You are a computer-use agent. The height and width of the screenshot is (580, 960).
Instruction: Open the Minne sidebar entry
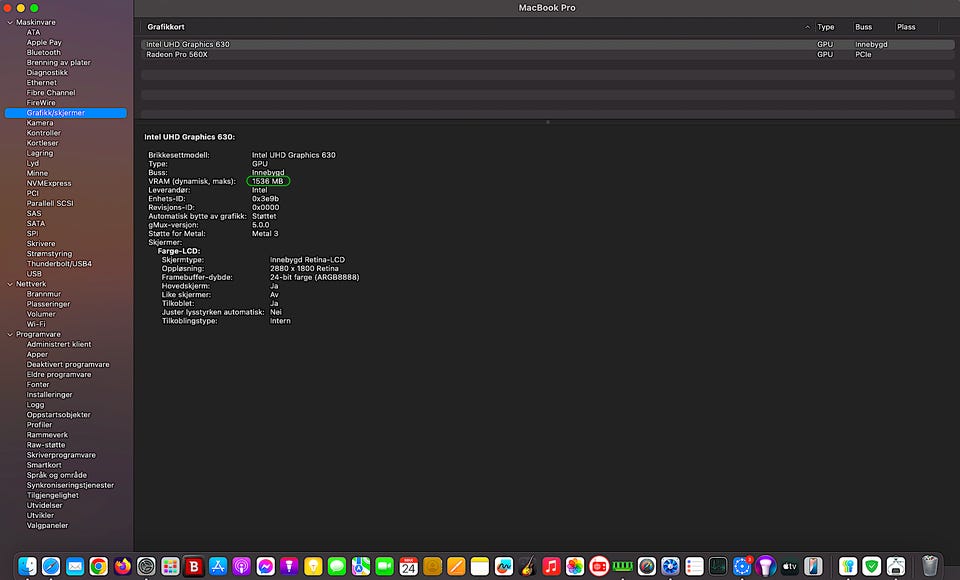[37, 173]
